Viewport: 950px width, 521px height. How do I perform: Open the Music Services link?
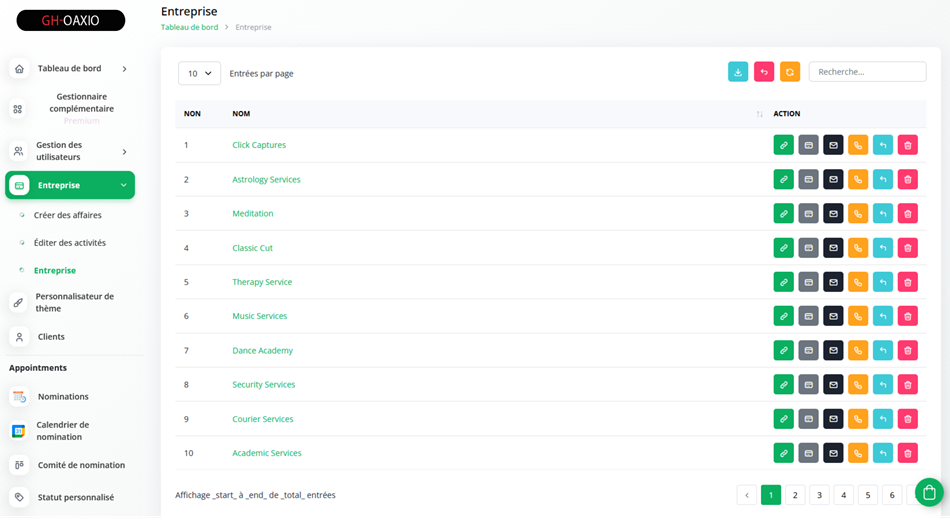tap(259, 316)
